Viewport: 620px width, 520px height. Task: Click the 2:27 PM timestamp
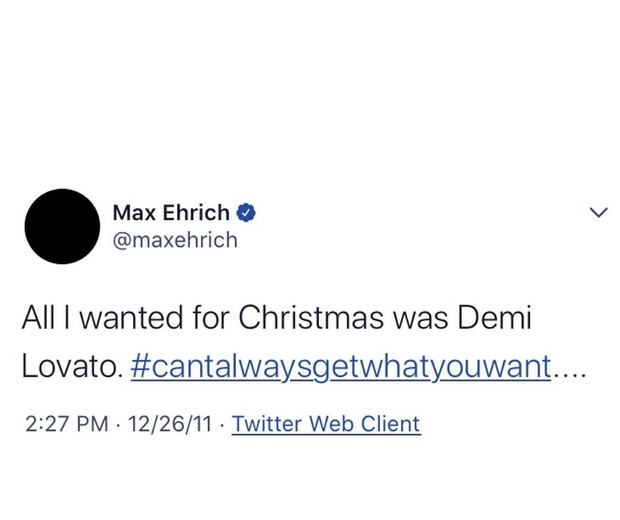point(65,423)
